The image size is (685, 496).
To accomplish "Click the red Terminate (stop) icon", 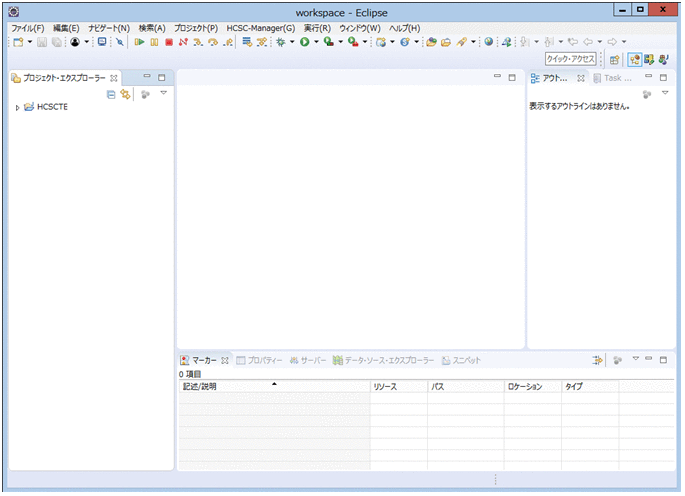I will point(169,42).
